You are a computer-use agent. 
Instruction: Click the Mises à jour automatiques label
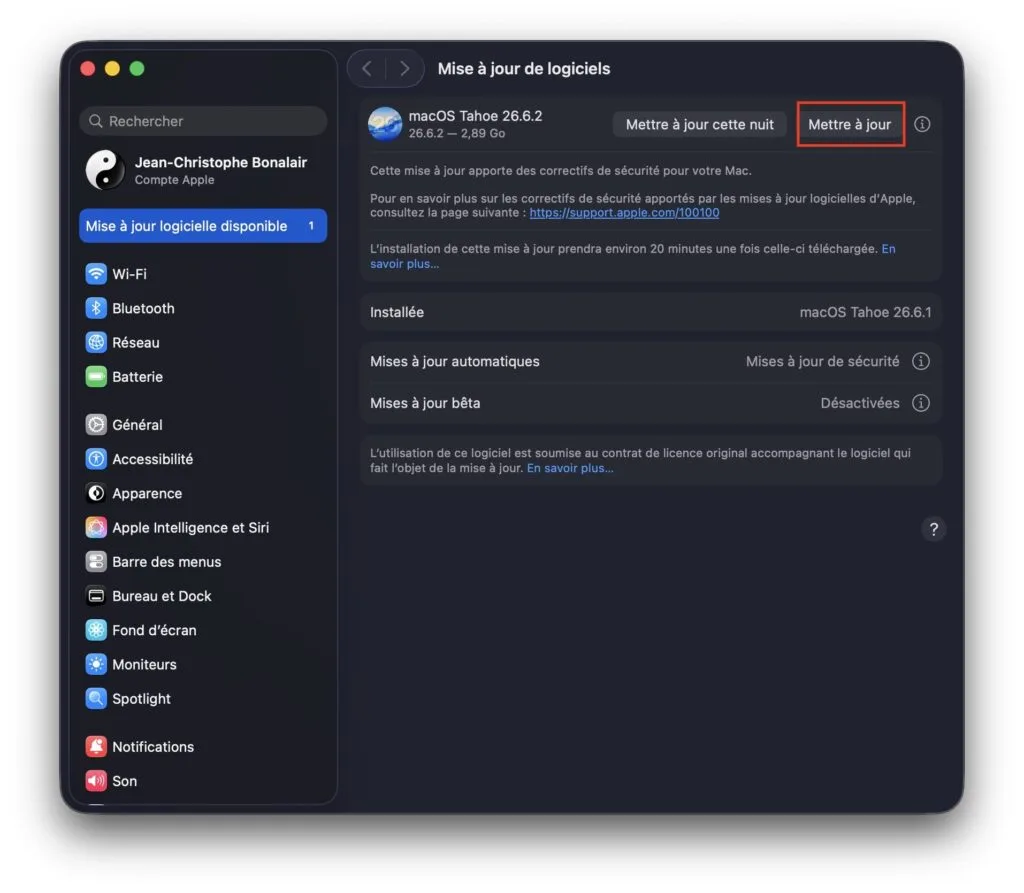tap(455, 361)
